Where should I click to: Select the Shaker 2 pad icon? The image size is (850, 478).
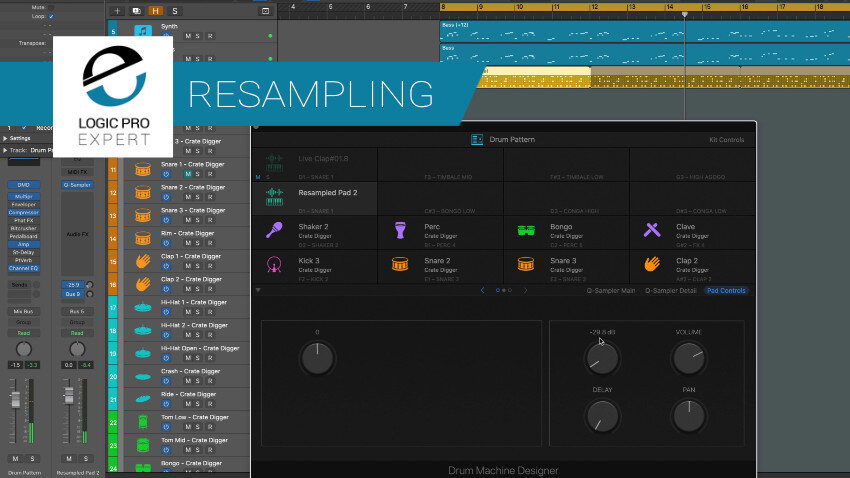click(x=274, y=230)
